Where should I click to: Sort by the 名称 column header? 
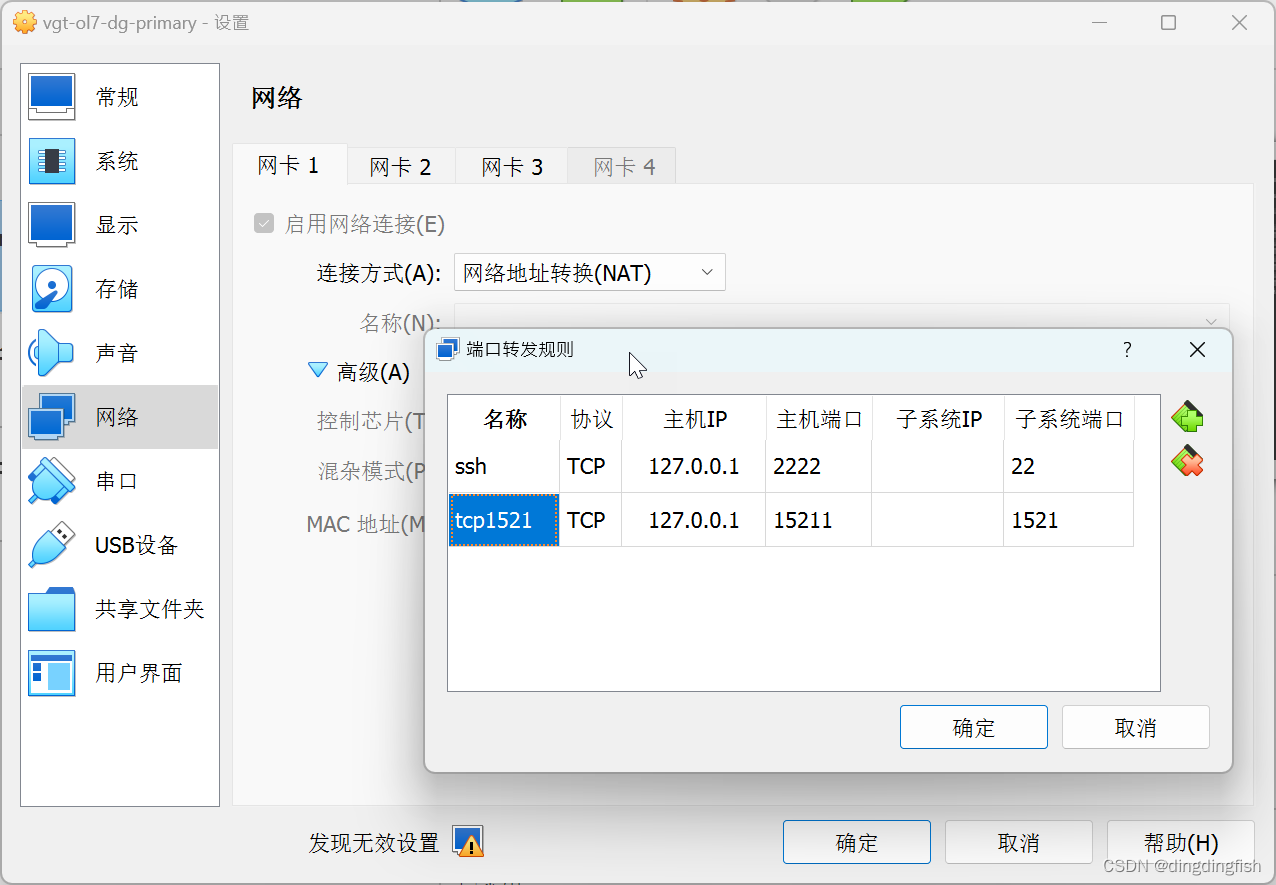504,419
